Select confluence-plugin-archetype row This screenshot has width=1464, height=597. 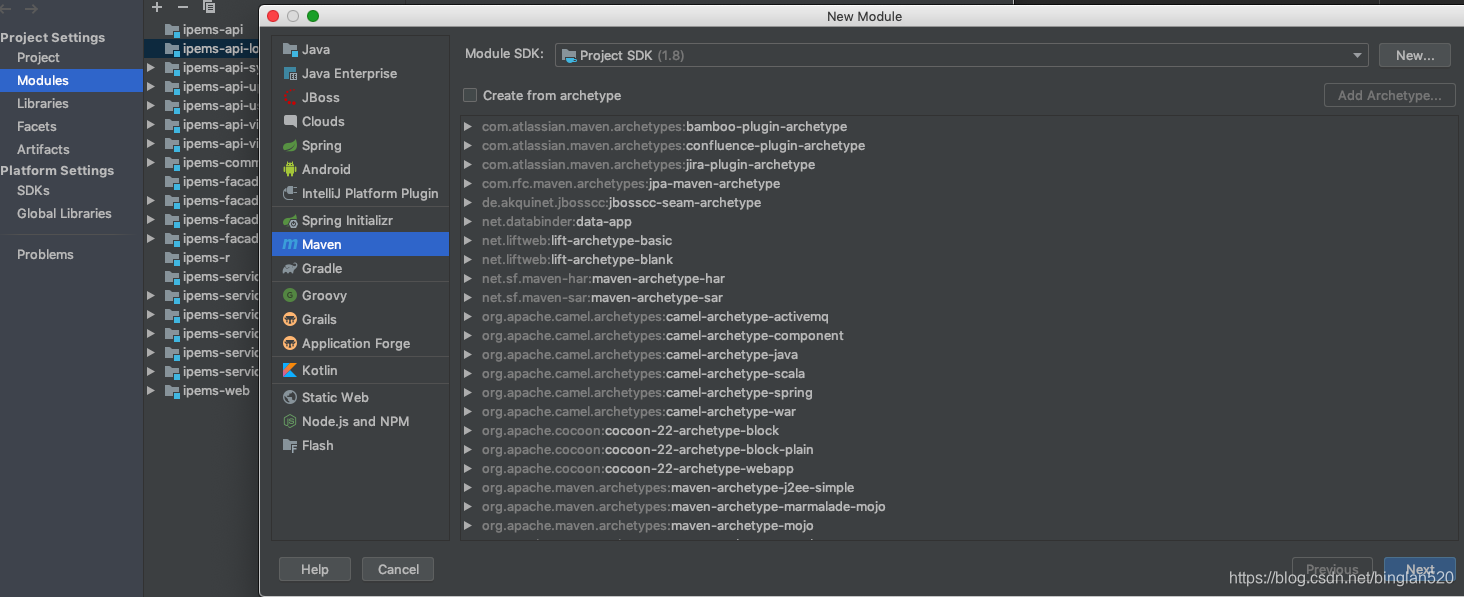click(x=958, y=146)
